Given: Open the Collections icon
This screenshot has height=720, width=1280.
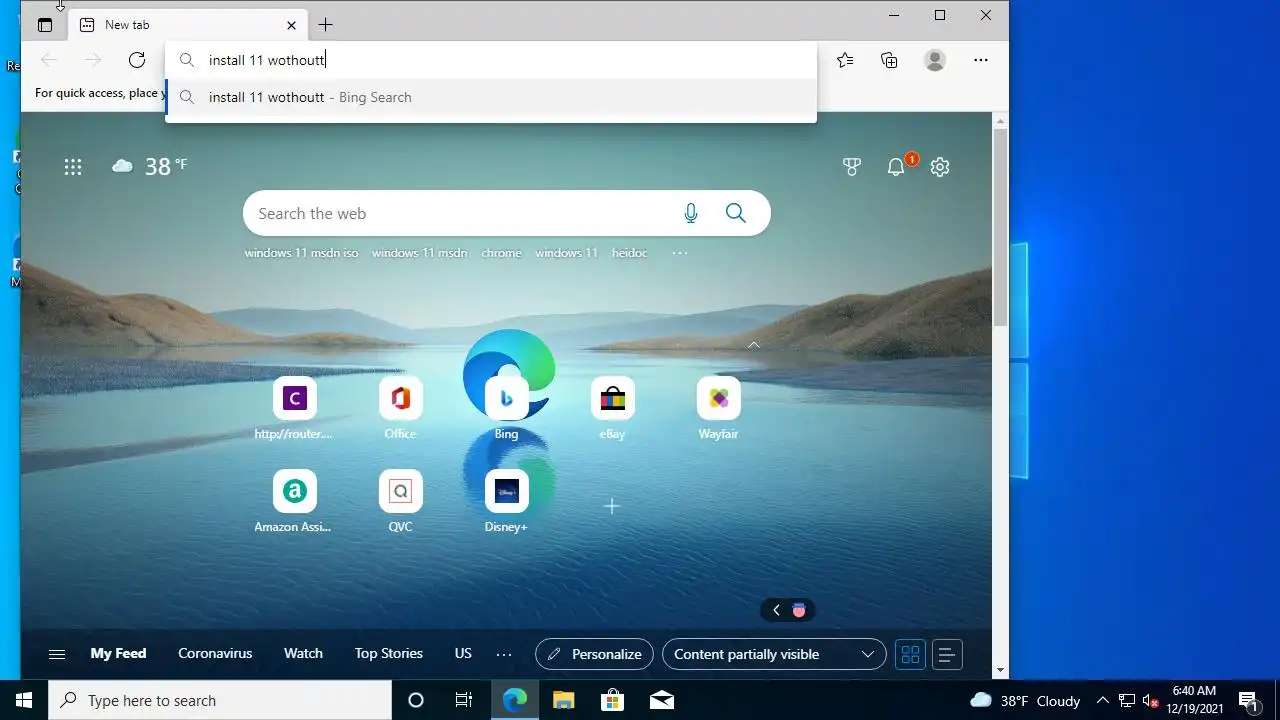Looking at the screenshot, I should pyautogui.click(x=889, y=60).
